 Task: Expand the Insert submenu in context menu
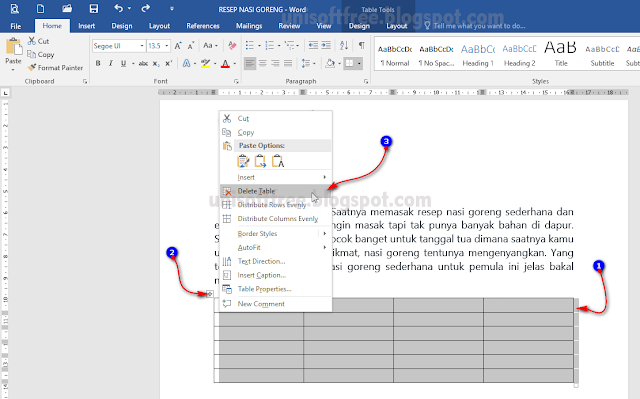tap(276, 177)
